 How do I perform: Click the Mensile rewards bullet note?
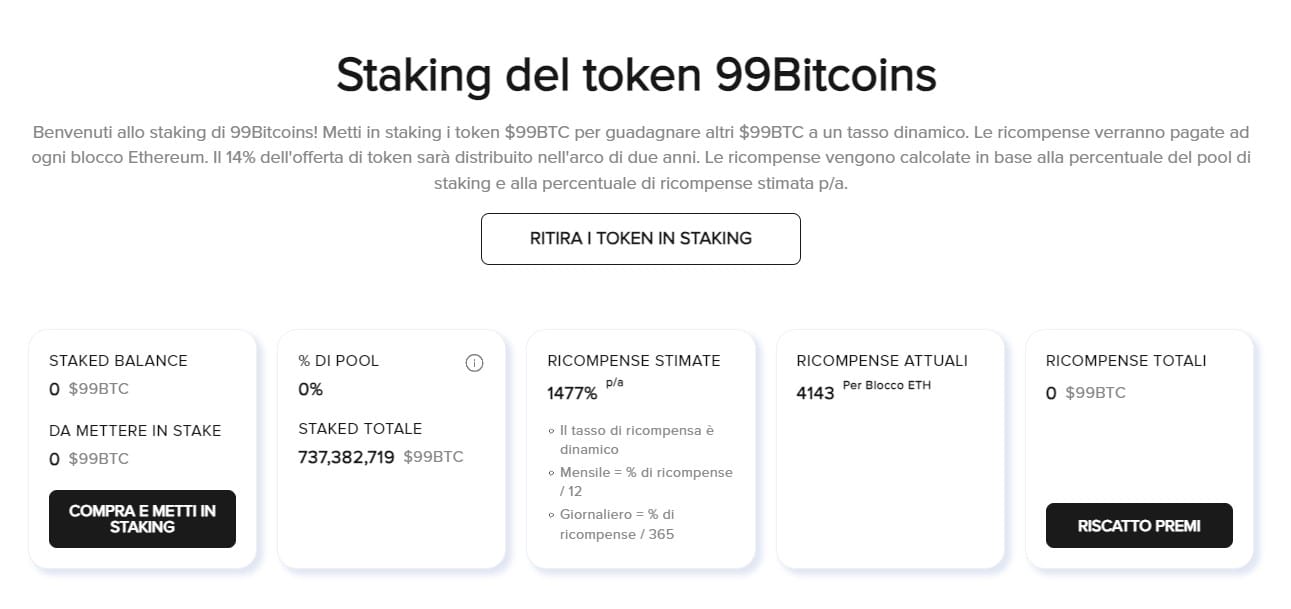click(x=640, y=482)
